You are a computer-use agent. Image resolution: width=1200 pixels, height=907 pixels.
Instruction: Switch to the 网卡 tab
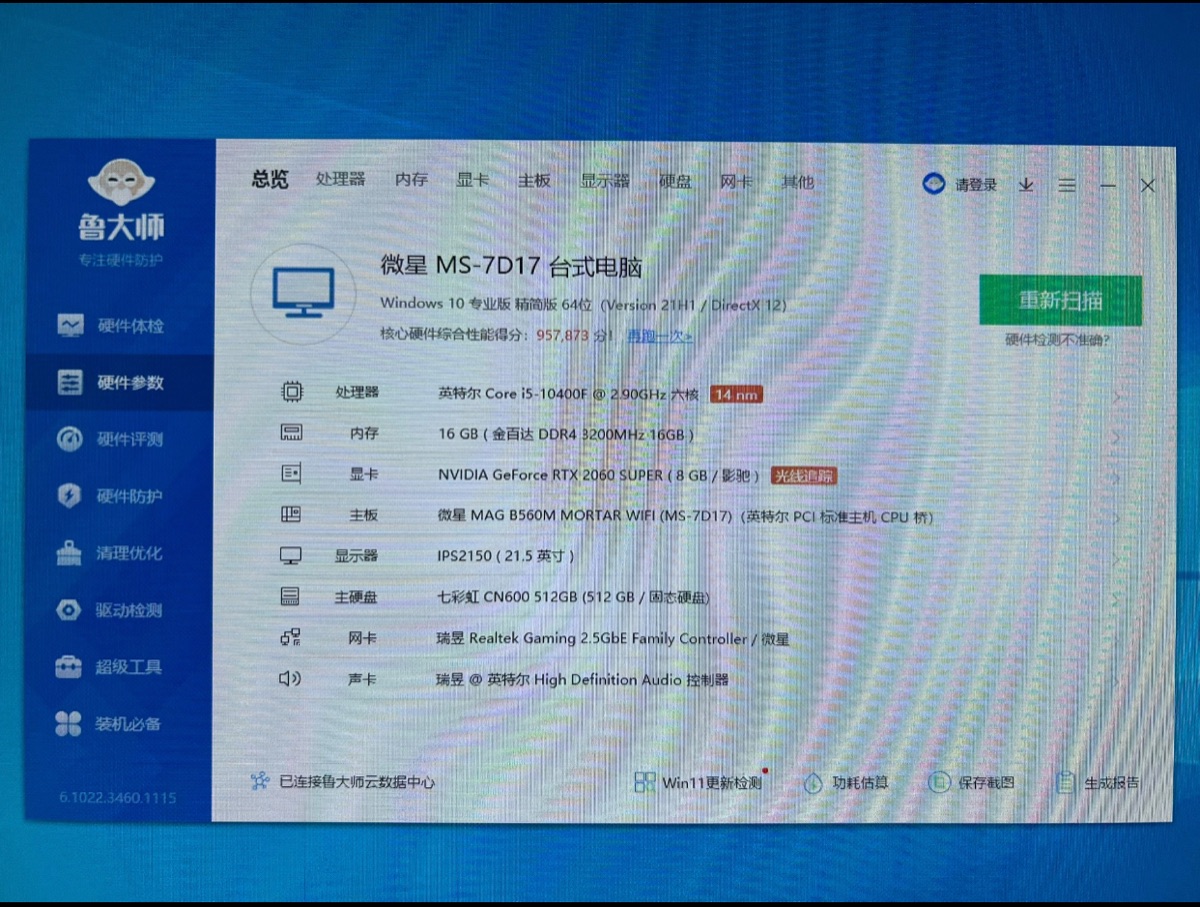pos(737,182)
